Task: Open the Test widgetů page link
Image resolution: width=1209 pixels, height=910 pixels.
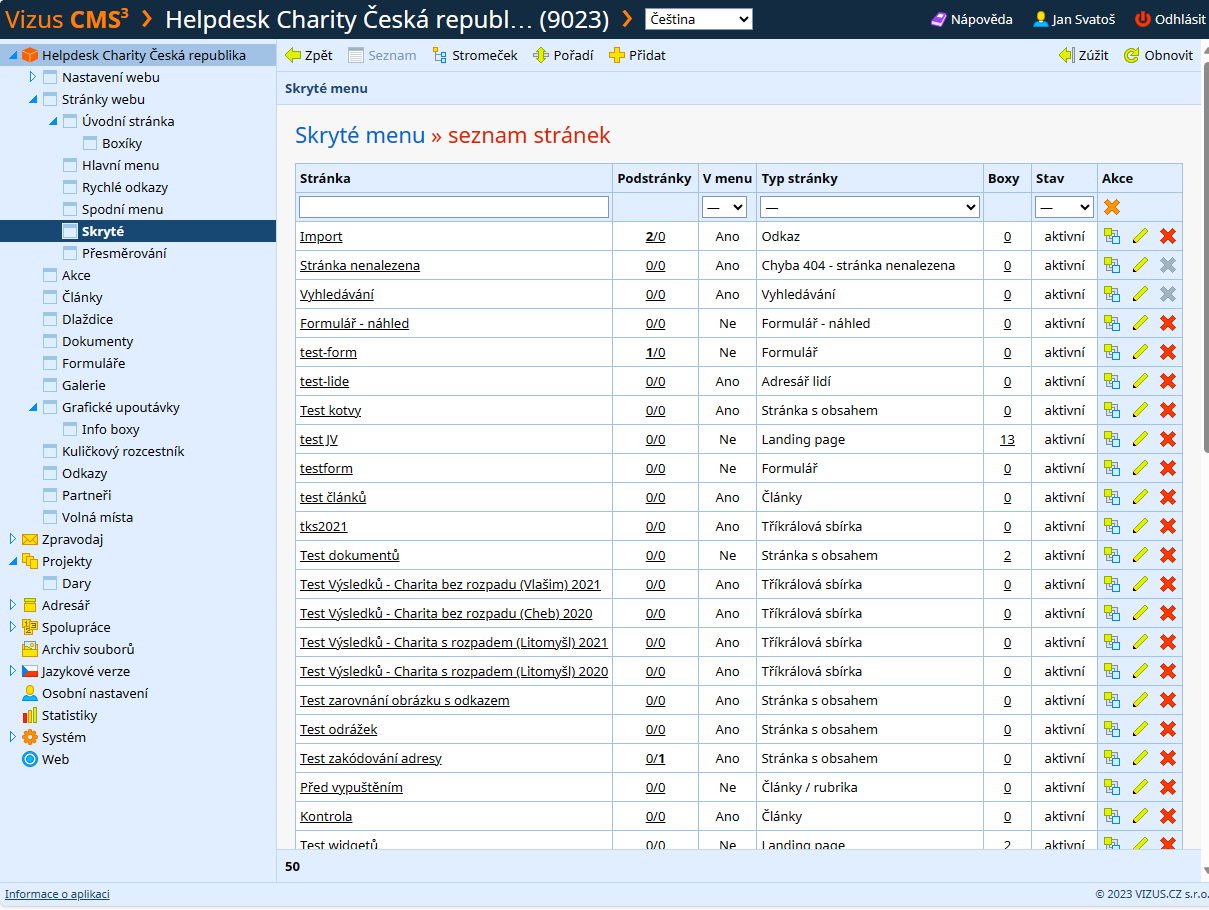Action: pyautogui.click(x=339, y=845)
